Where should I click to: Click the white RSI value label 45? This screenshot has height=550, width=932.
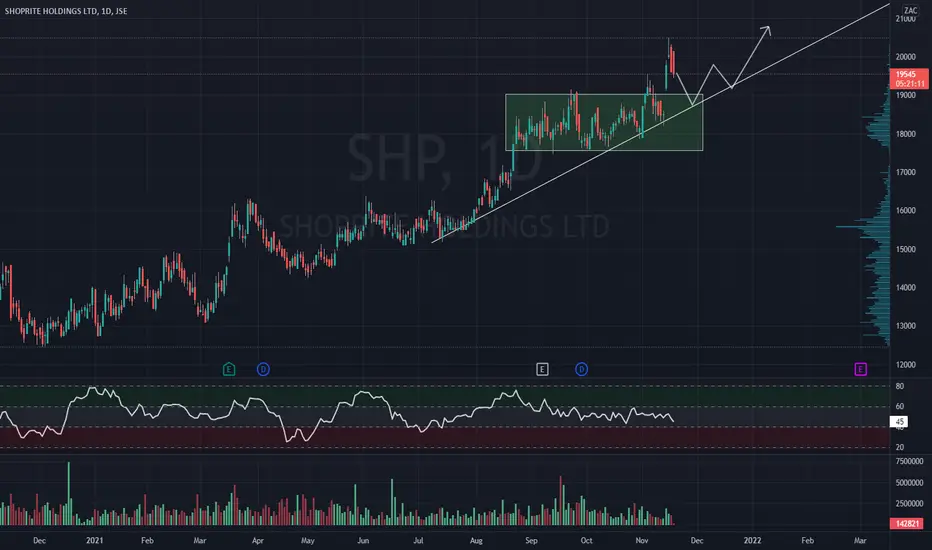(x=899, y=422)
